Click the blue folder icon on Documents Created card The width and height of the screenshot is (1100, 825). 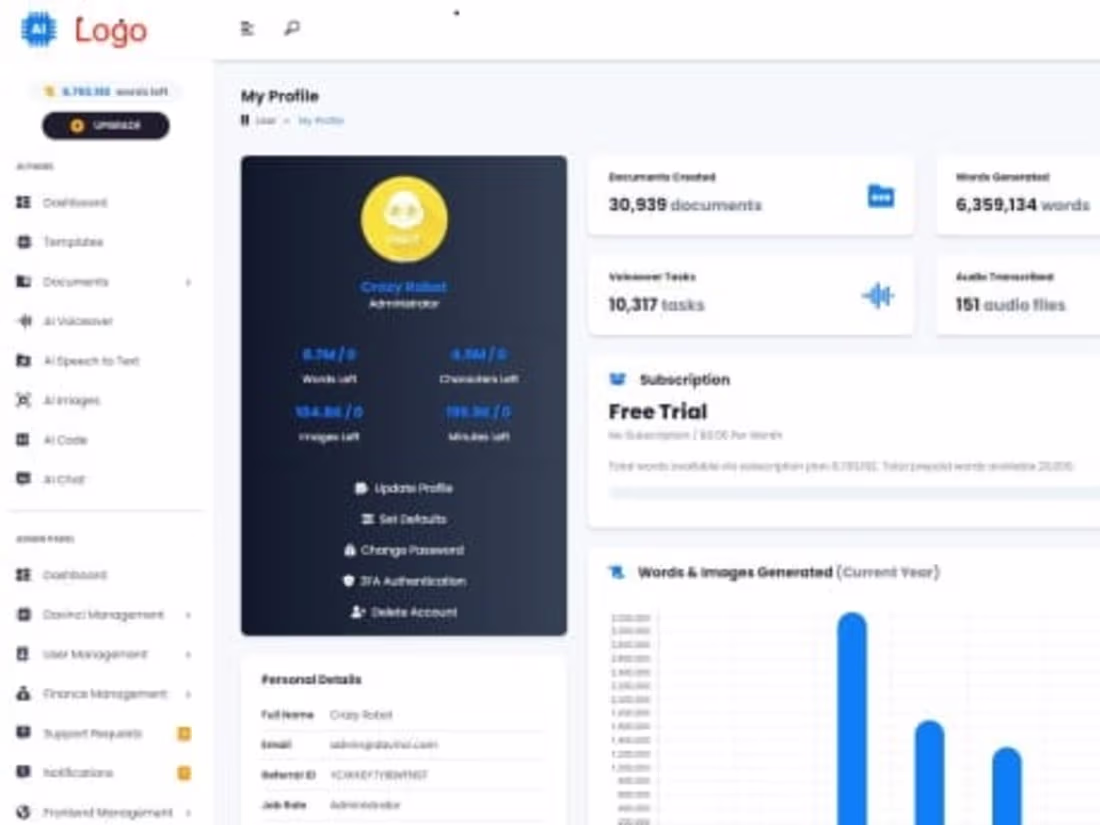879,198
